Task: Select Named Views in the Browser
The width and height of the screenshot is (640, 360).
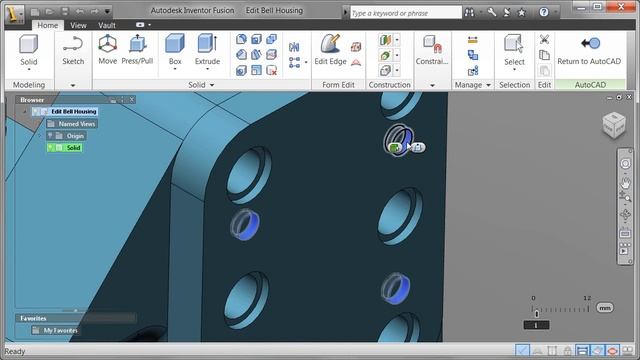Action: pos(72,124)
